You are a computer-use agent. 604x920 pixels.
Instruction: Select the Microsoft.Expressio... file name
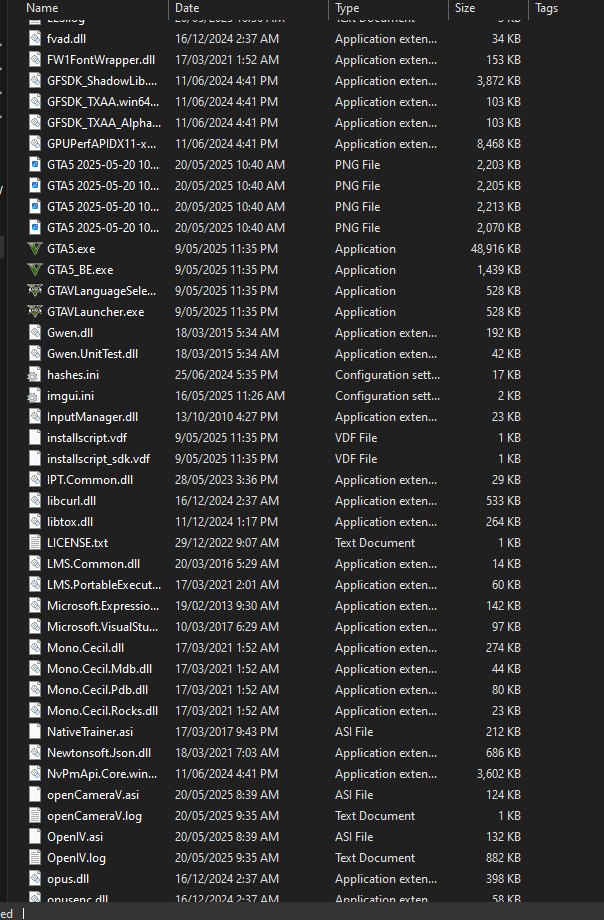[103, 606]
